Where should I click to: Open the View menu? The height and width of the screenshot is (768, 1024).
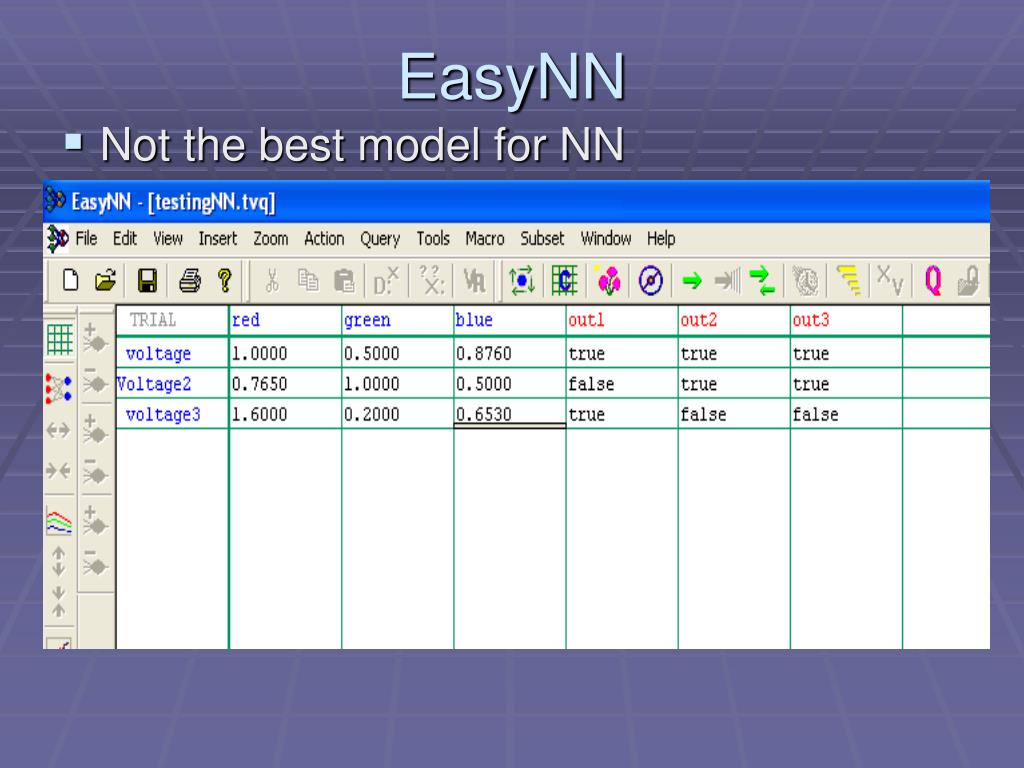(168, 239)
